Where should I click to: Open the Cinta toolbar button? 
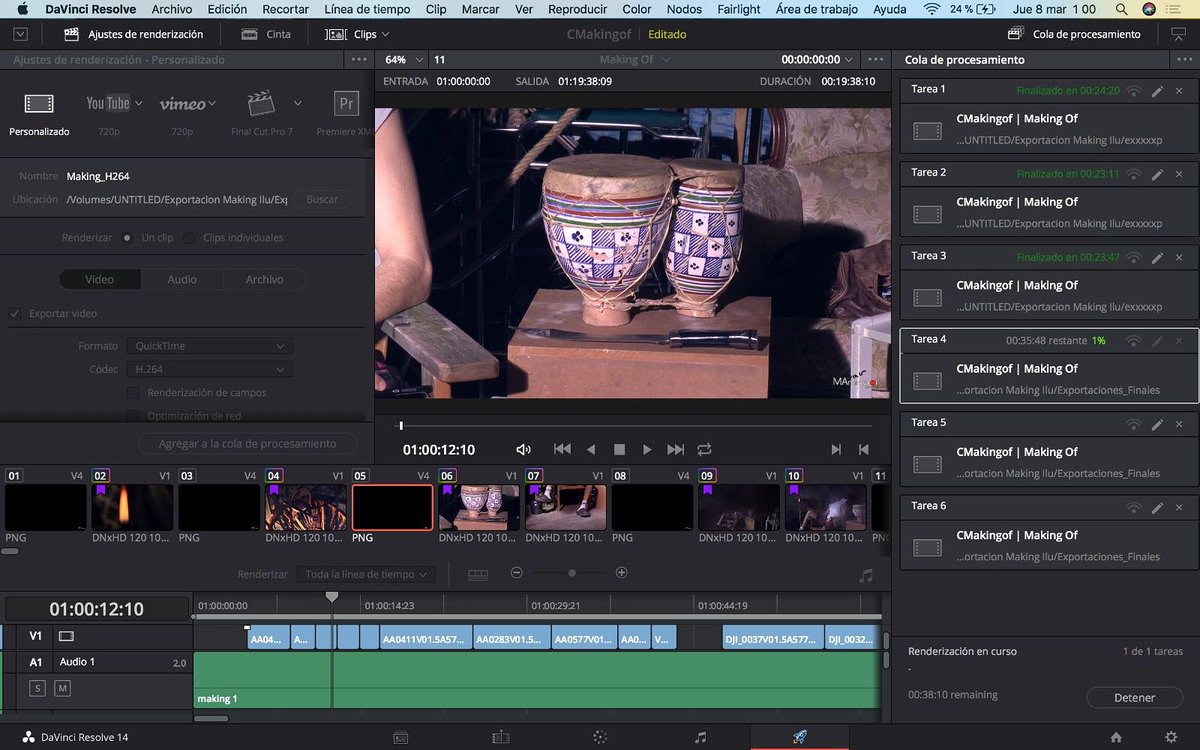tap(266, 34)
